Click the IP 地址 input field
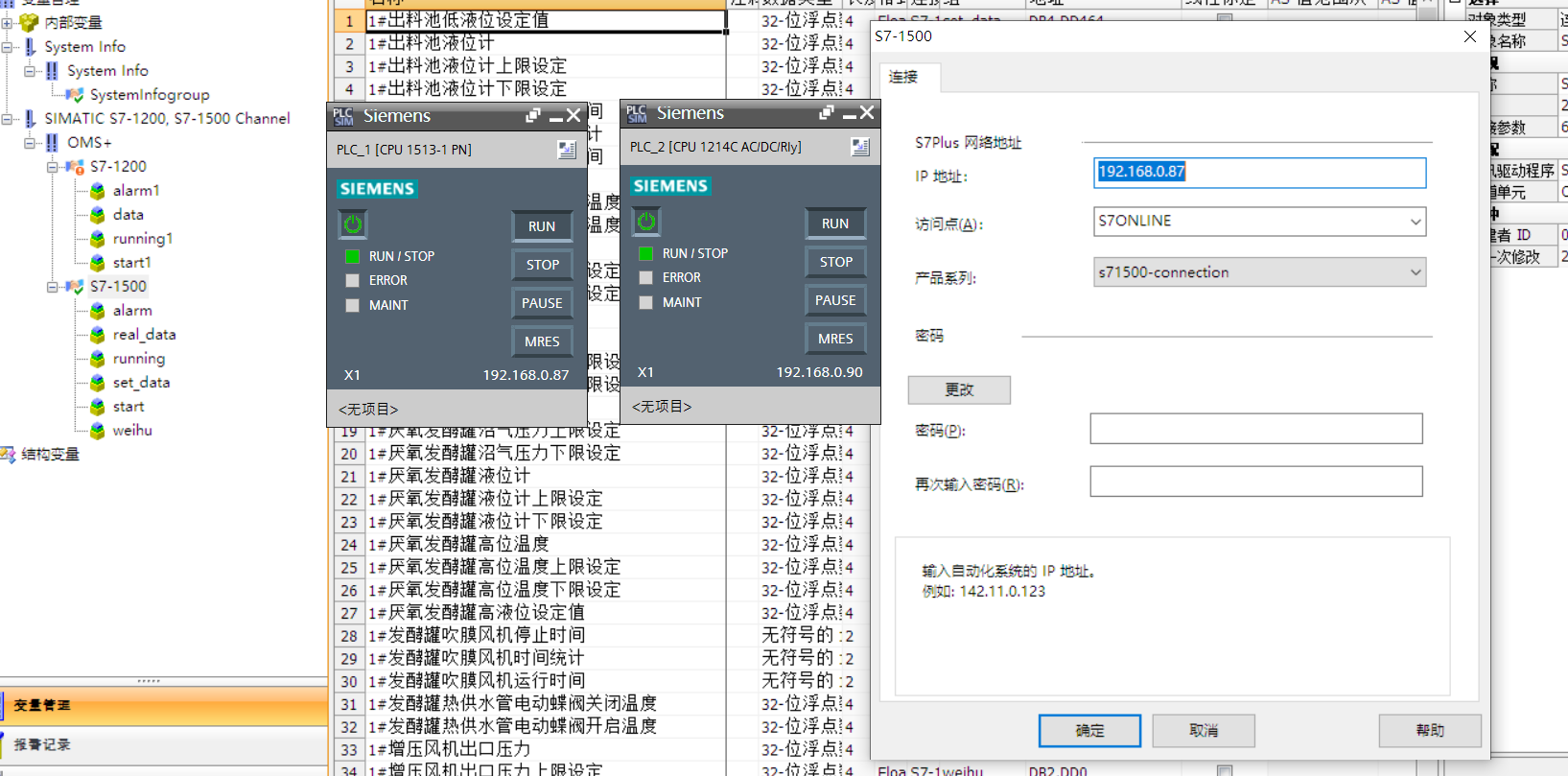The height and width of the screenshot is (776, 1568). (1258, 173)
